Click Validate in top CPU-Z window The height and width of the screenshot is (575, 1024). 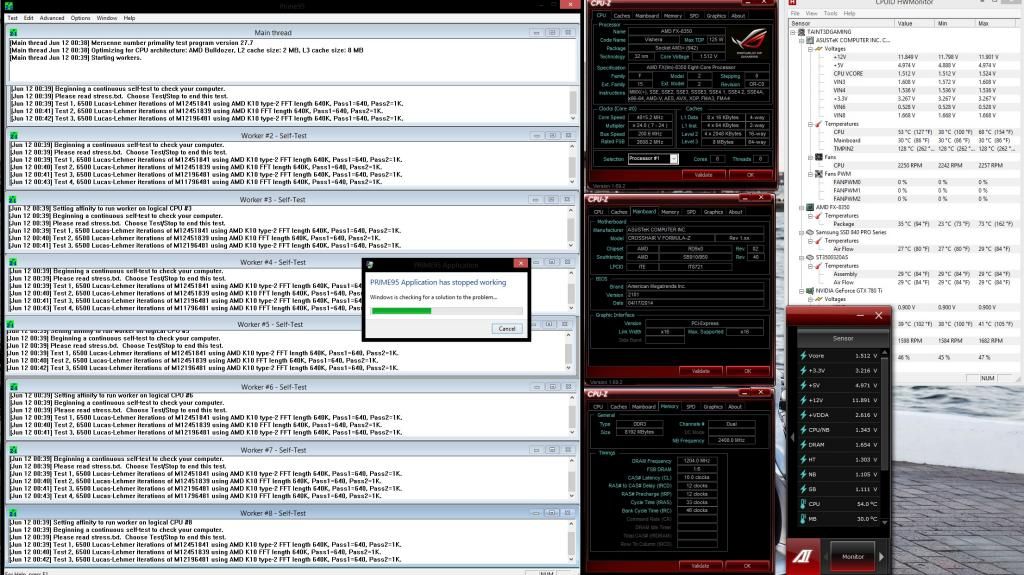tap(703, 175)
